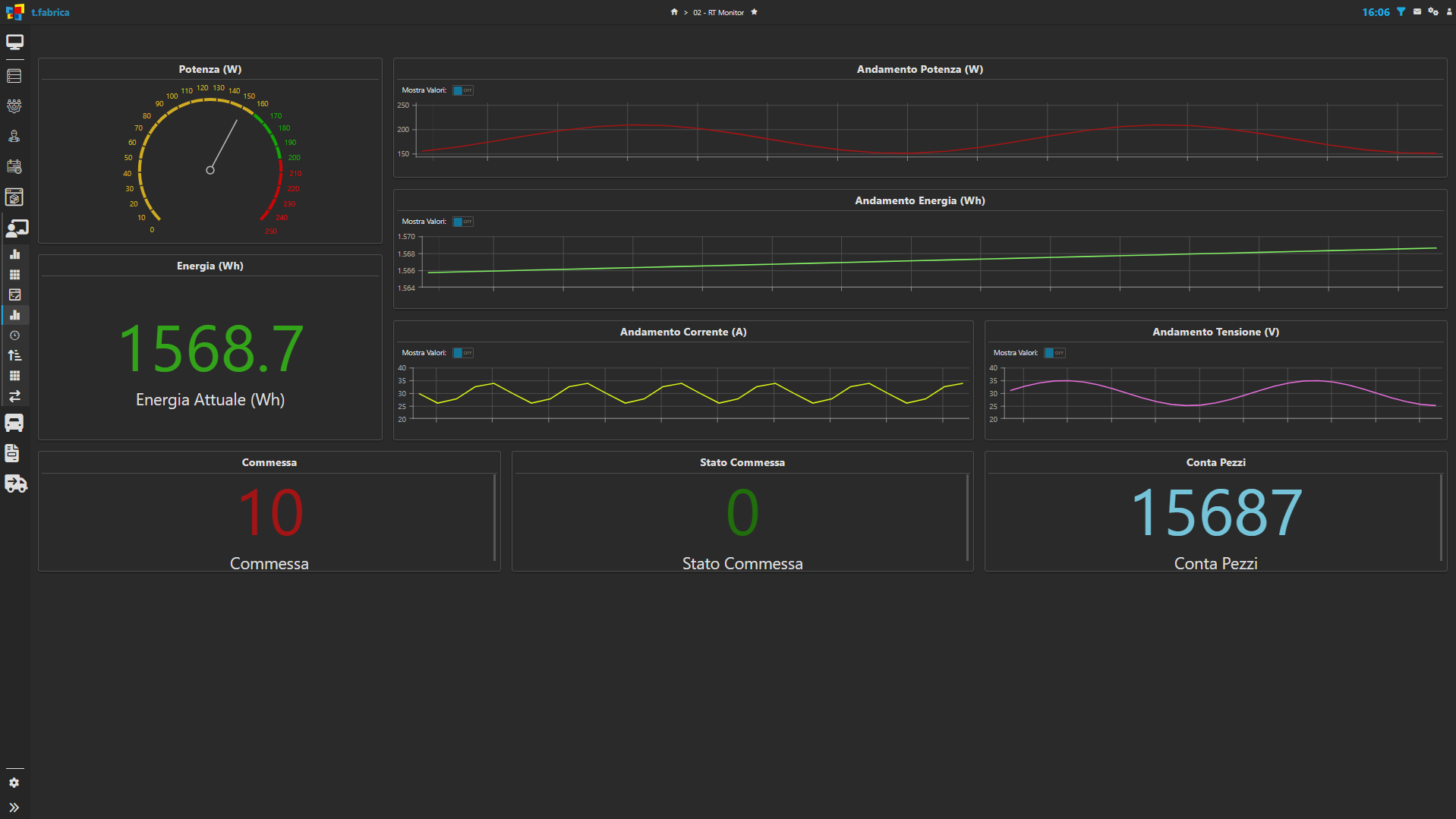Open the monitor icon in the sidebar
The height and width of the screenshot is (819, 1456).
click(x=14, y=43)
